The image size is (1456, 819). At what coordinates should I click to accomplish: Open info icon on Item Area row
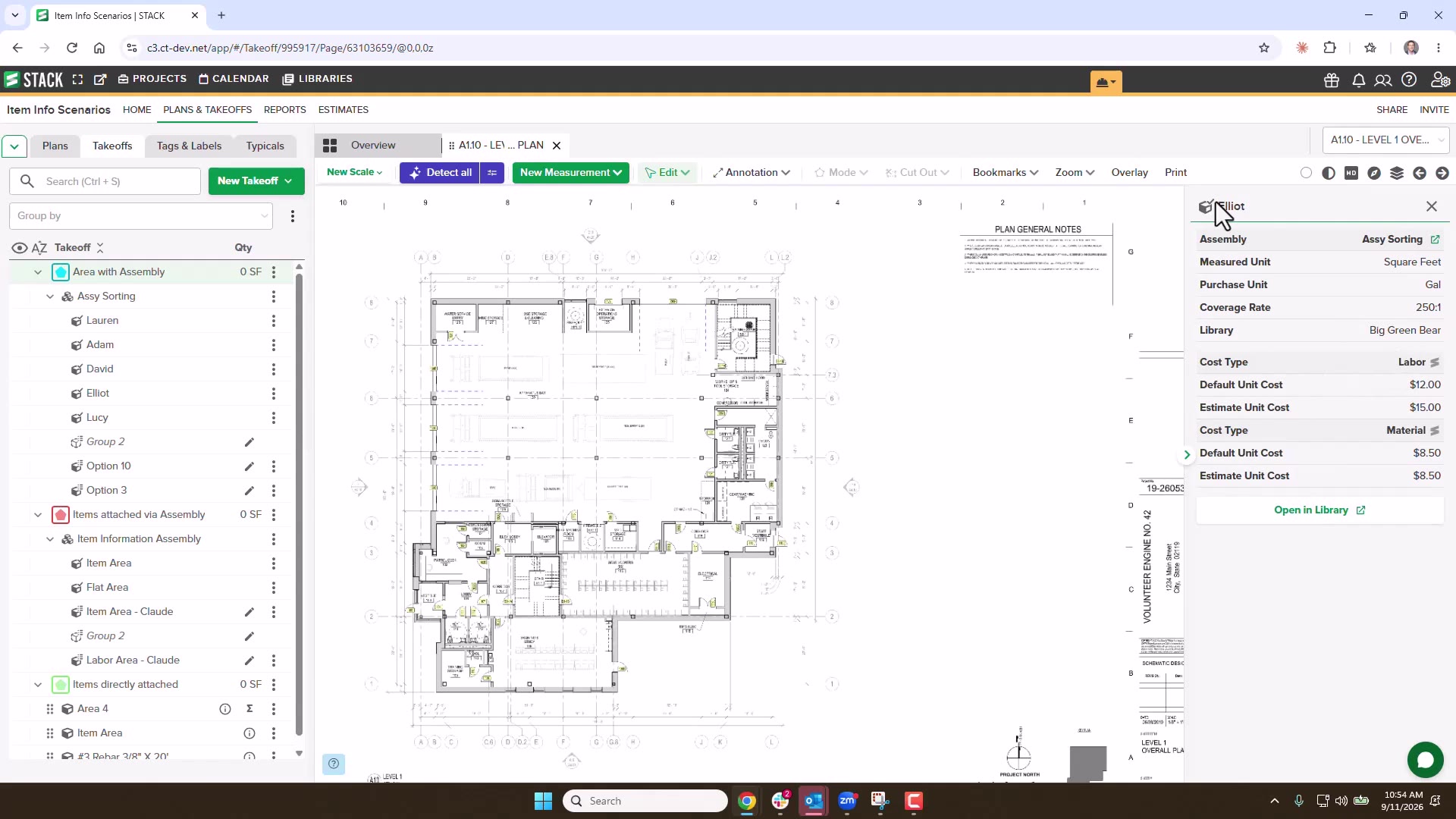tap(249, 733)
